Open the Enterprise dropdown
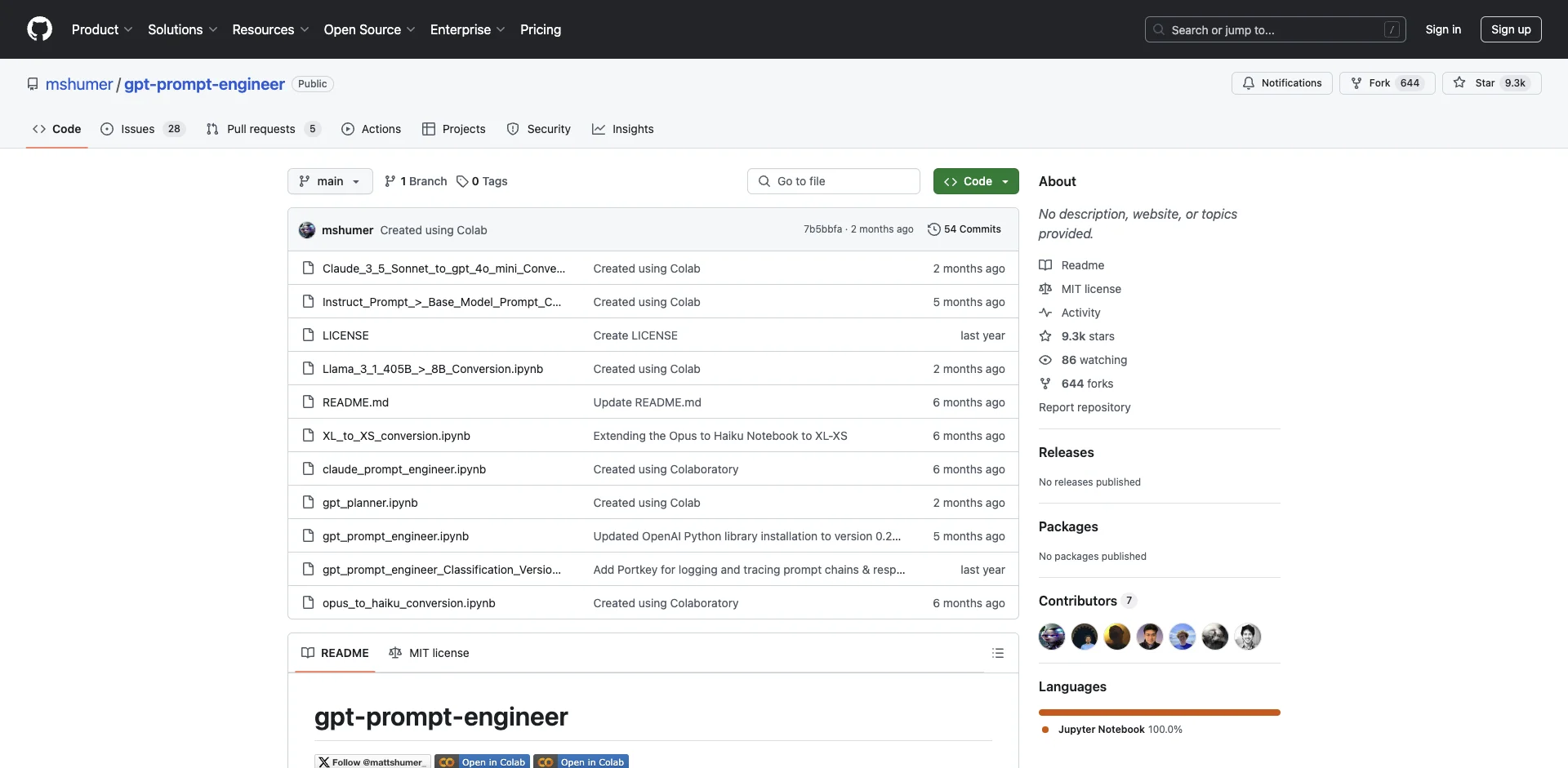 468,29
